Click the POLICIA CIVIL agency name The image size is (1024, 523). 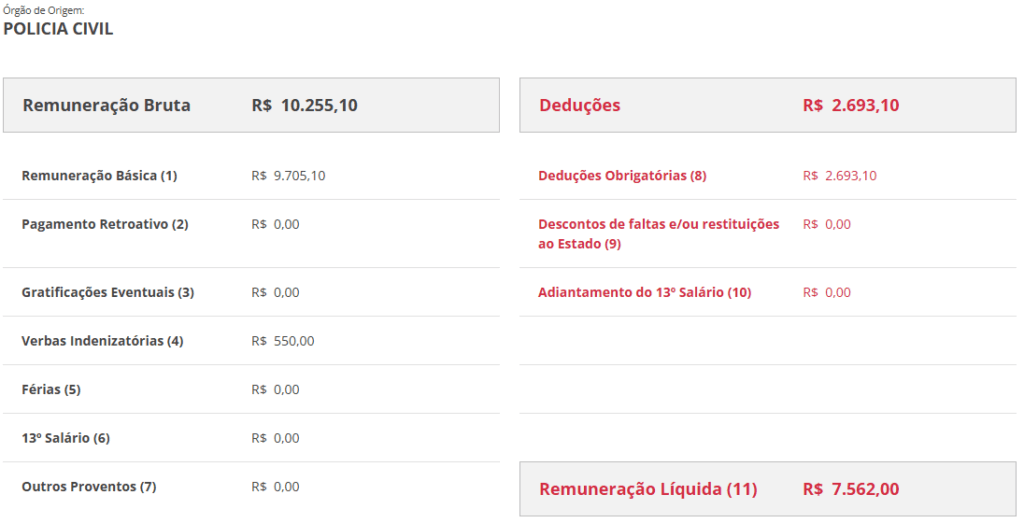coord(58,29)
